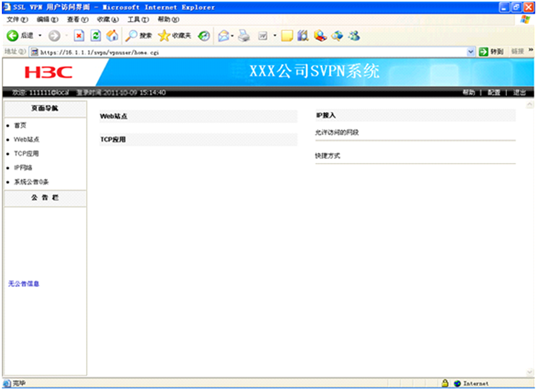The width and height of the screenshot is (539, 392).
Task: Open 系统公告0条 in the sidebar
Action: click(31, 182)
